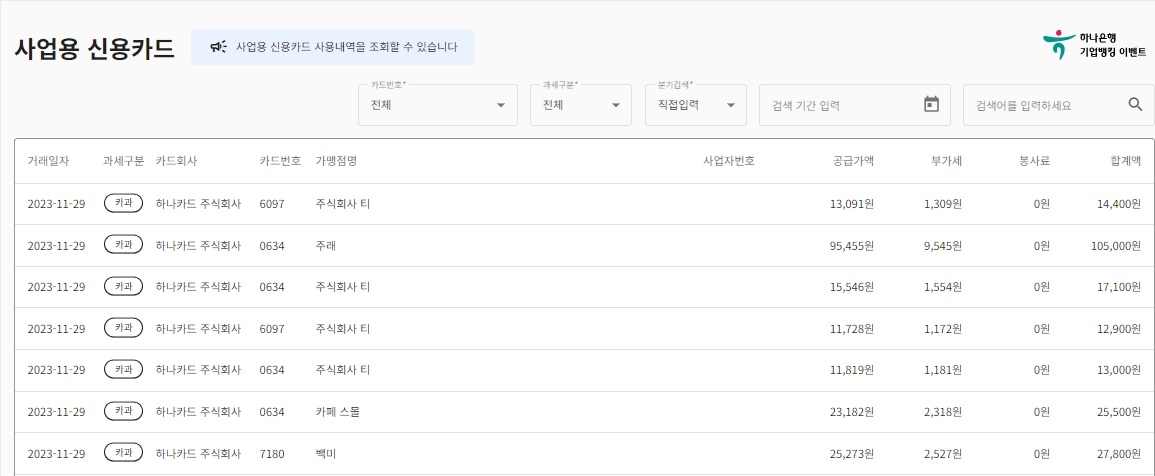
Task: Click the 카페 스몰 merchant name
Action: [x=338, y=412]
